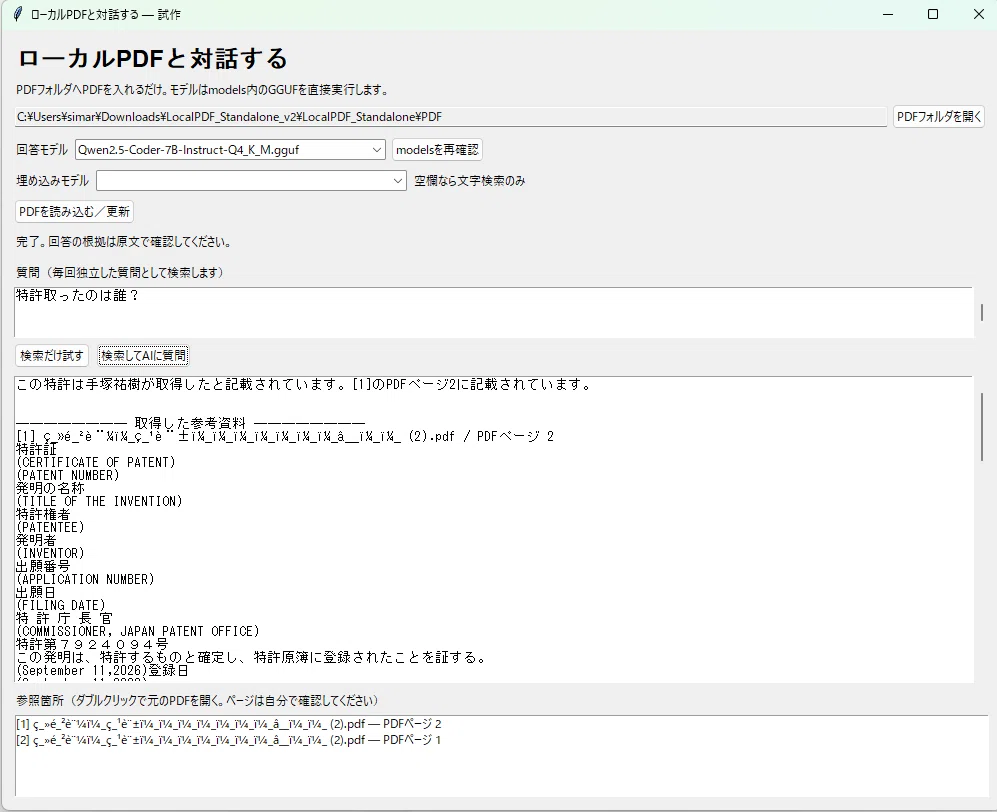Screen dimensions: 997x812
Task: Click the (September 11,2026)登録日 line
Action: pos(102,671)
